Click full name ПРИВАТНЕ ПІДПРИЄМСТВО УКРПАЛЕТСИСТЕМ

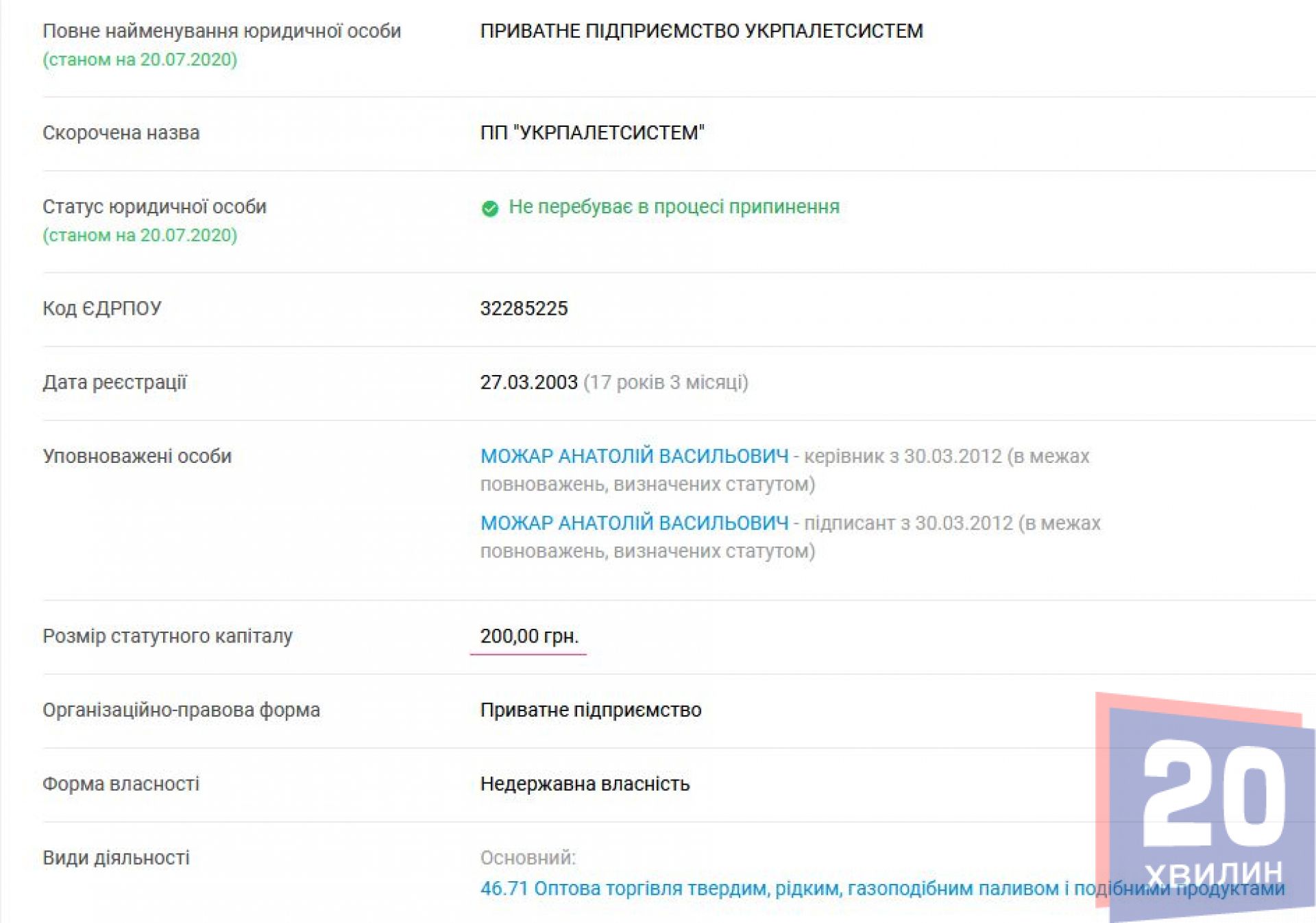[701, 32]
